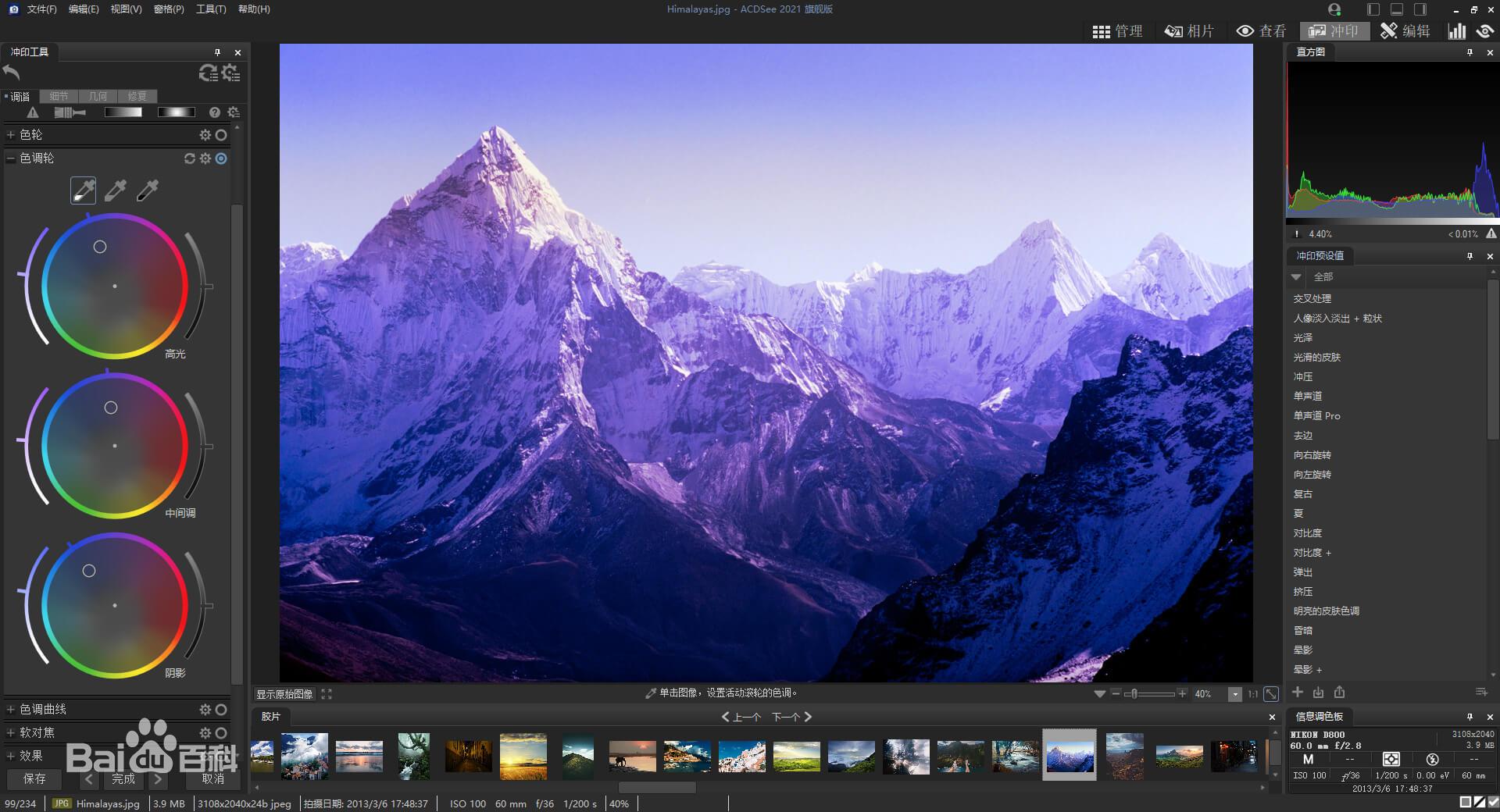This screenshot has height=812, width=1500.
Task: Expand the 软对焦 group
Action: pos(11,733)
